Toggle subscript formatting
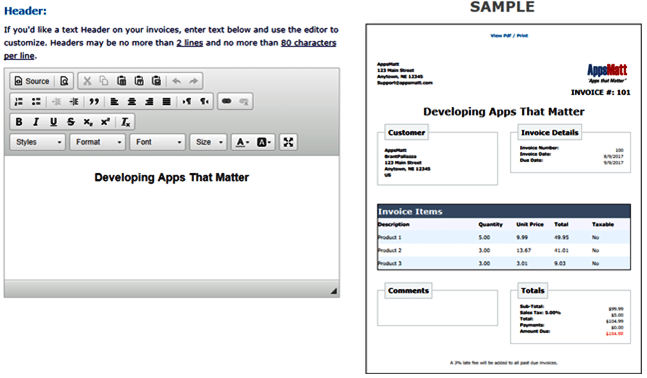The width and height of the screenshot is (647, 378). (x=88, y=122)
